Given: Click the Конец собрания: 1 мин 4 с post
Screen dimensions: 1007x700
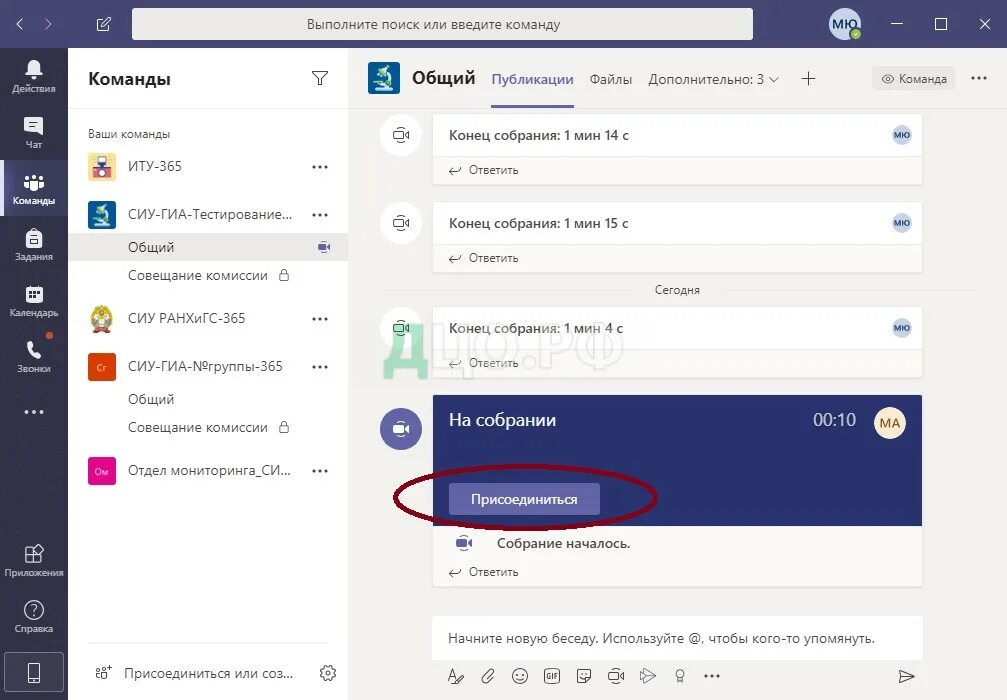Looking at the screenshot, I should [678, 328].
